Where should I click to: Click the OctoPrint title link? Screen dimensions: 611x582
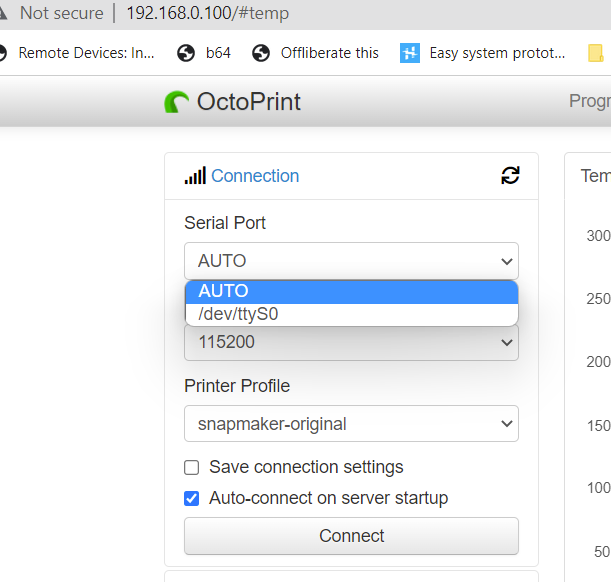pos(249,102)
